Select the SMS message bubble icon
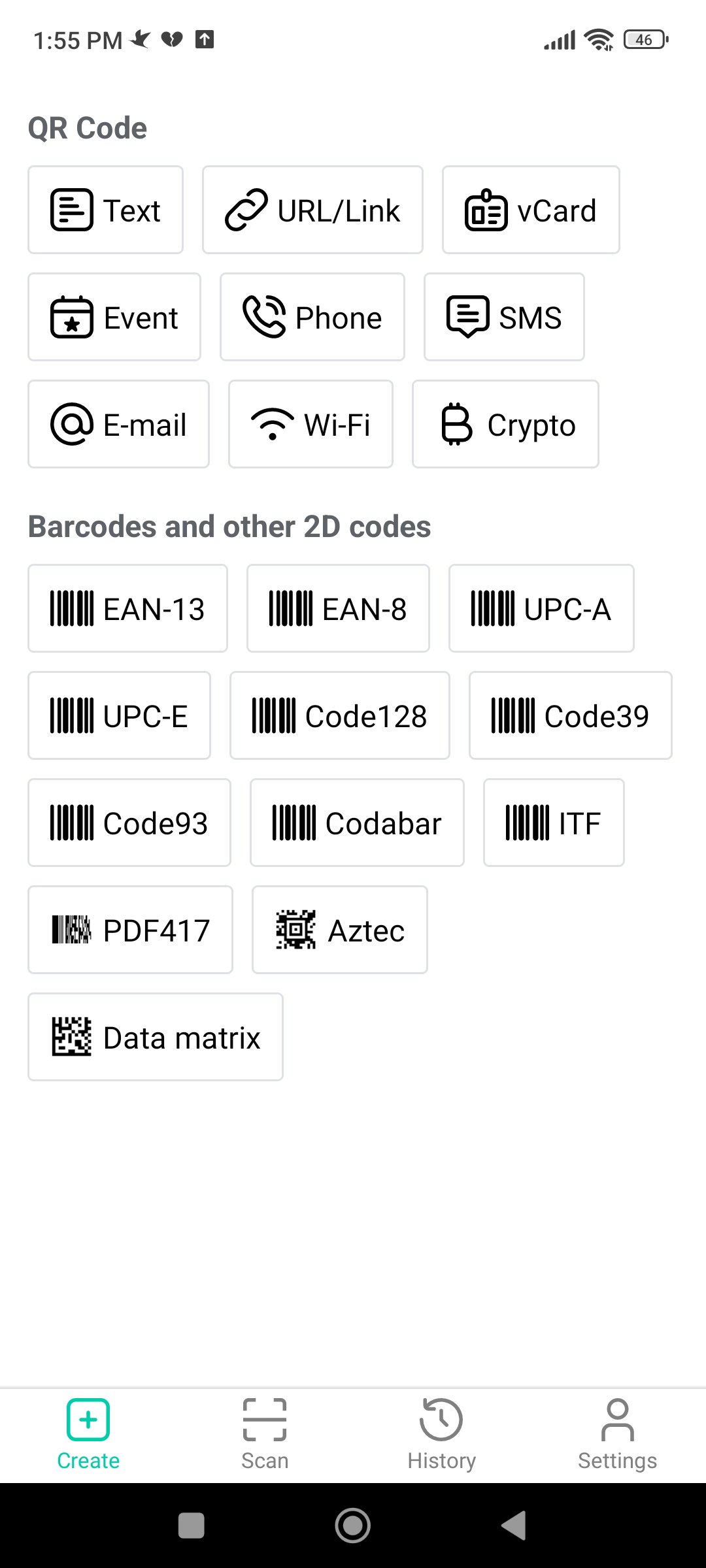 point(467,318)
